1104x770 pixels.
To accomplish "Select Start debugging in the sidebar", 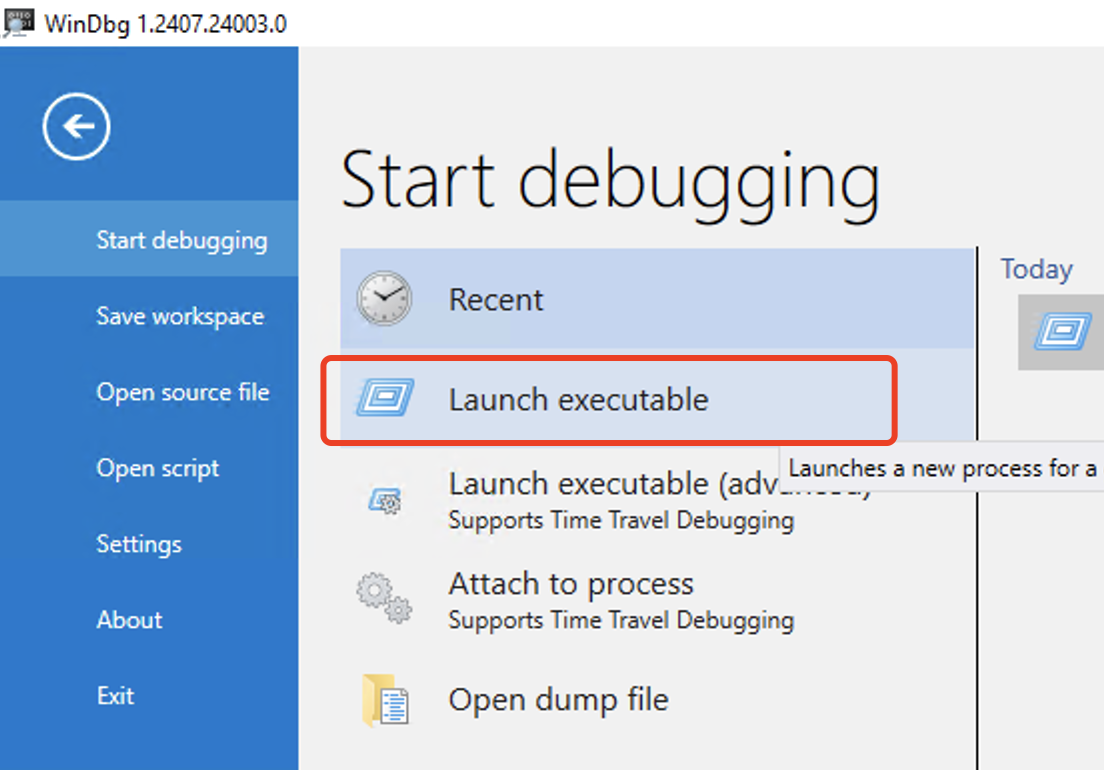I will 149,239.
